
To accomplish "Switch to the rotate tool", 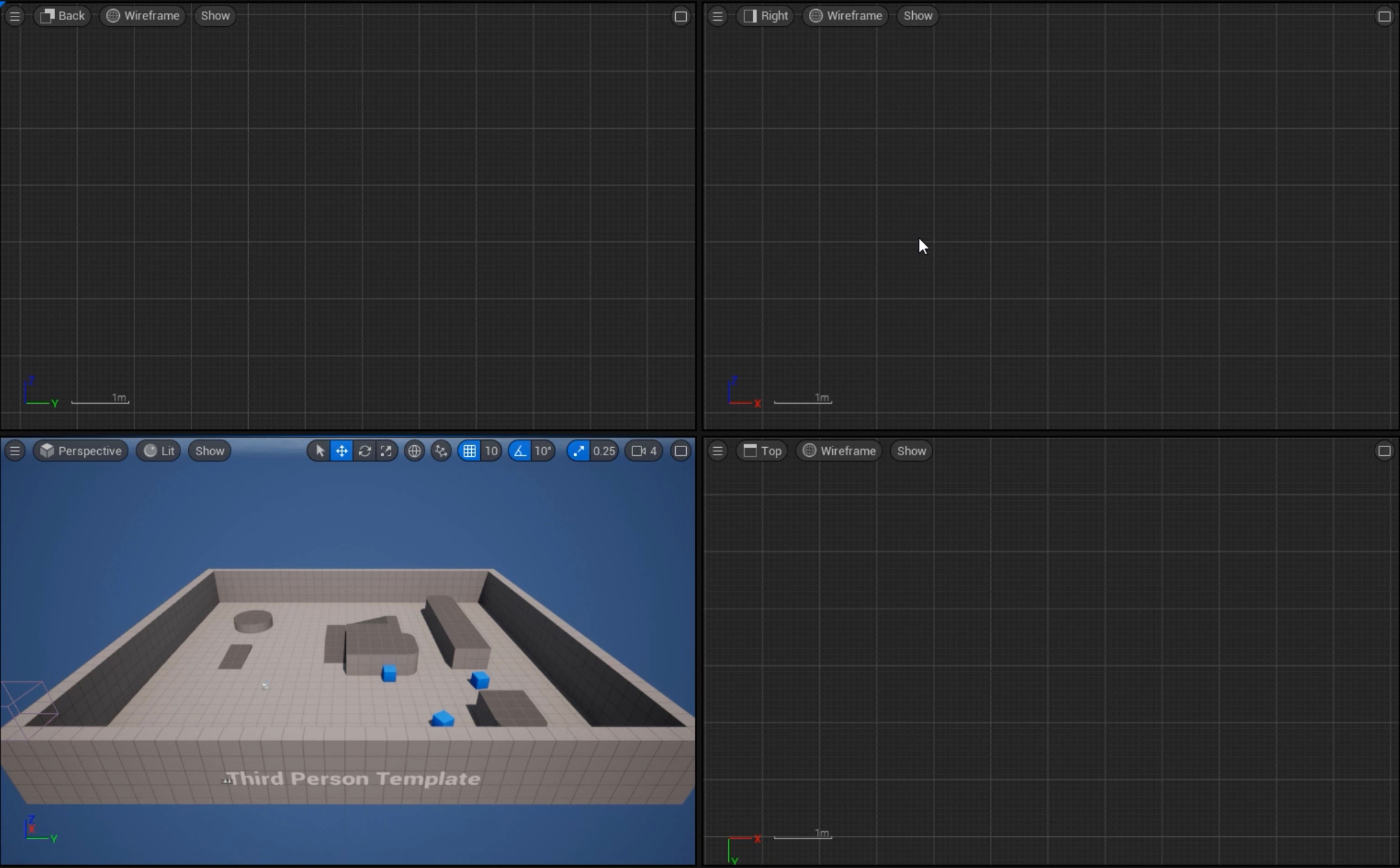I will (x=364, y=451).
